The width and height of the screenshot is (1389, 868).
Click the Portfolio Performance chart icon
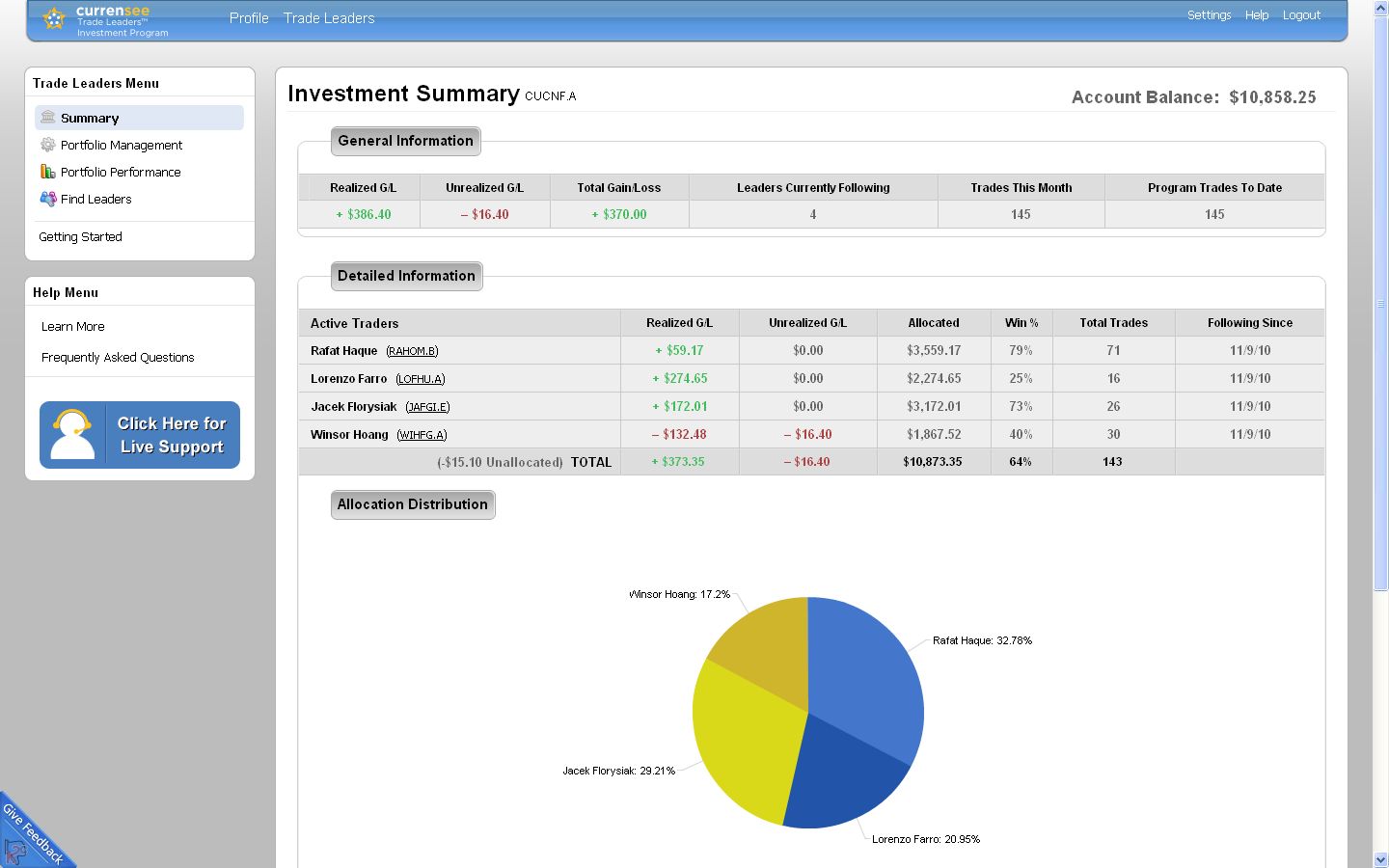(x=47, y=172)
